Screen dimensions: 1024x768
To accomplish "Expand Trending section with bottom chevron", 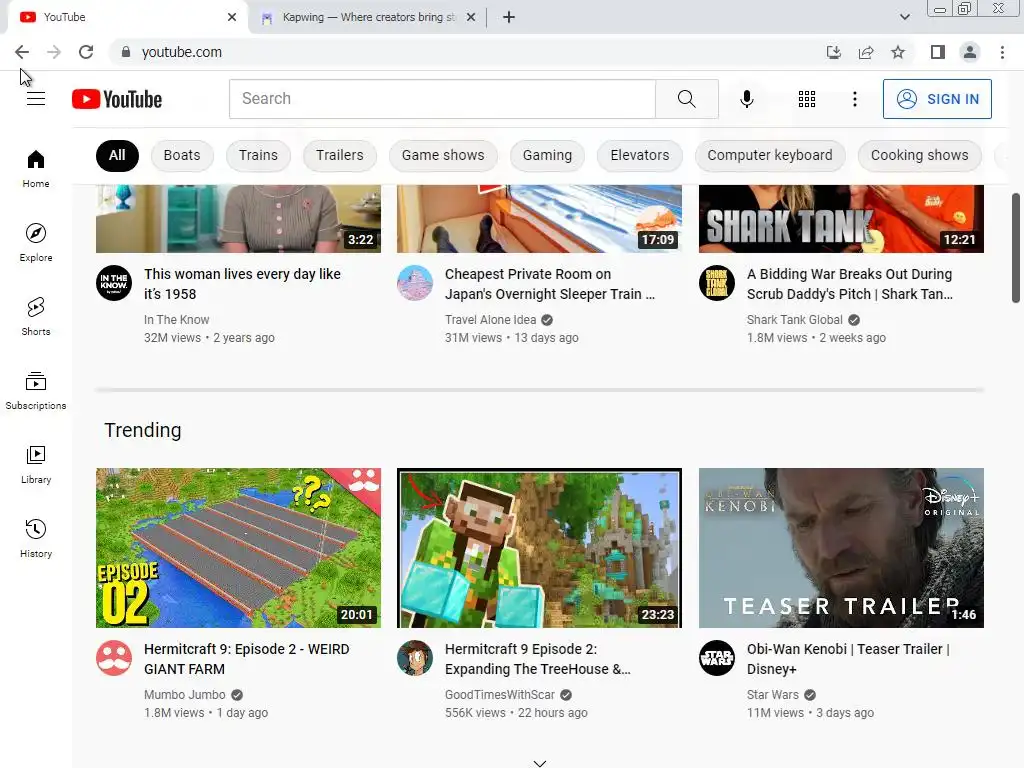I will tap(539, 763).
